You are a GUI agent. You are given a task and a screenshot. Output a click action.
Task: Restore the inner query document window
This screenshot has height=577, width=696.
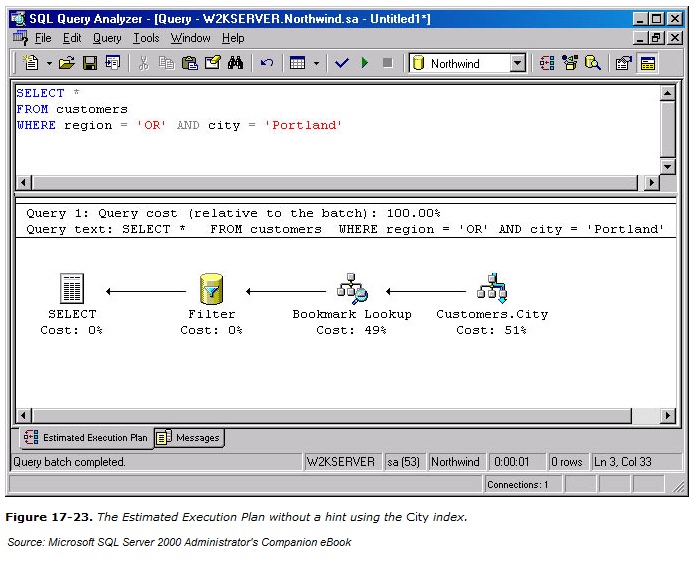pyautogui.click(x=656, y=38)
